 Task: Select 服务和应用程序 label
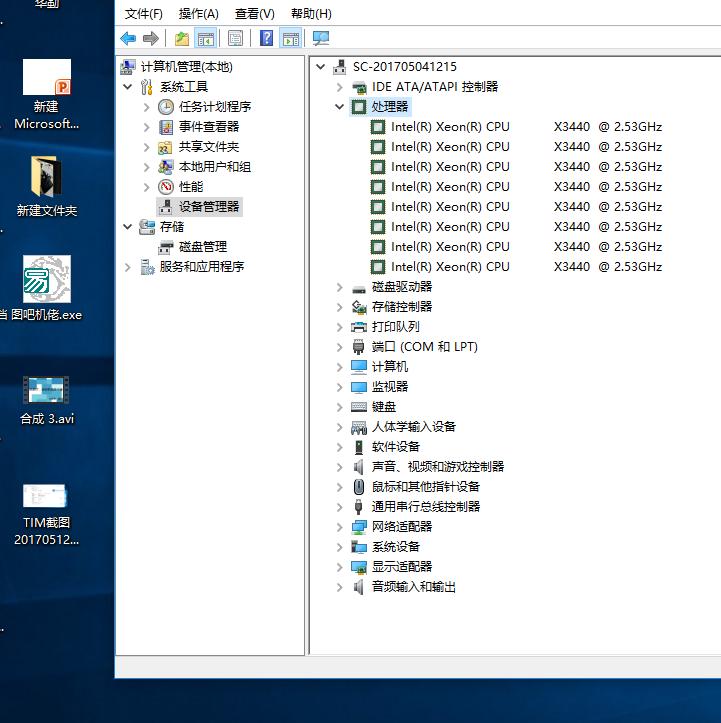(202, 267)
